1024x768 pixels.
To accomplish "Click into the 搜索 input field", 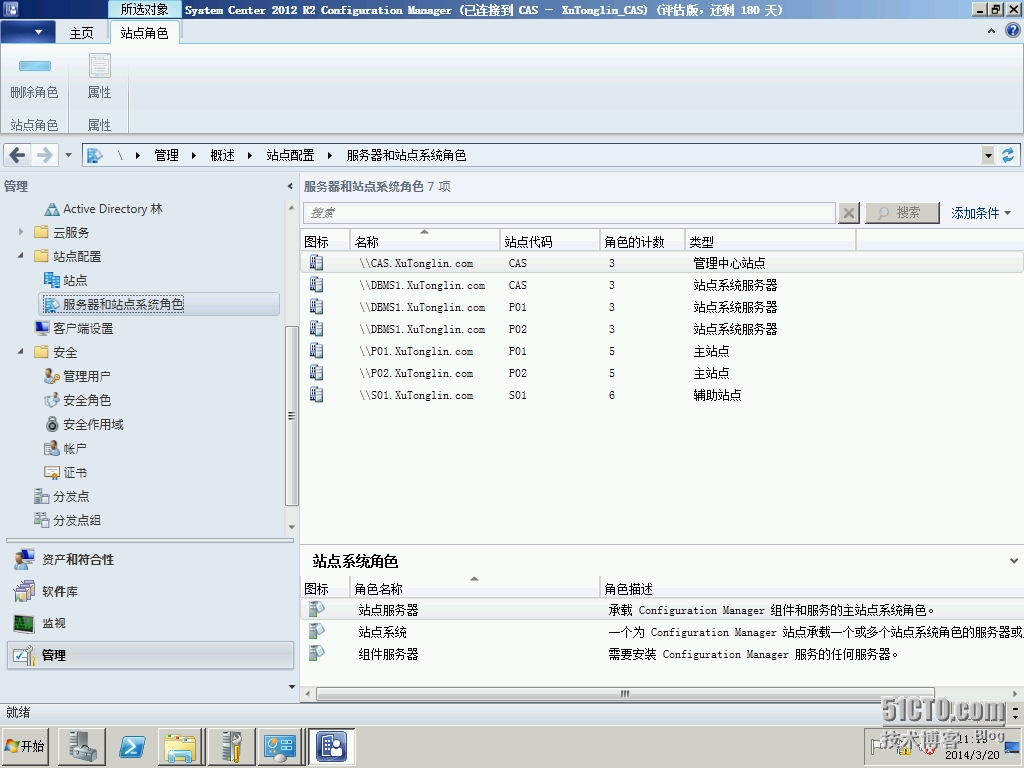I will 569,213.
